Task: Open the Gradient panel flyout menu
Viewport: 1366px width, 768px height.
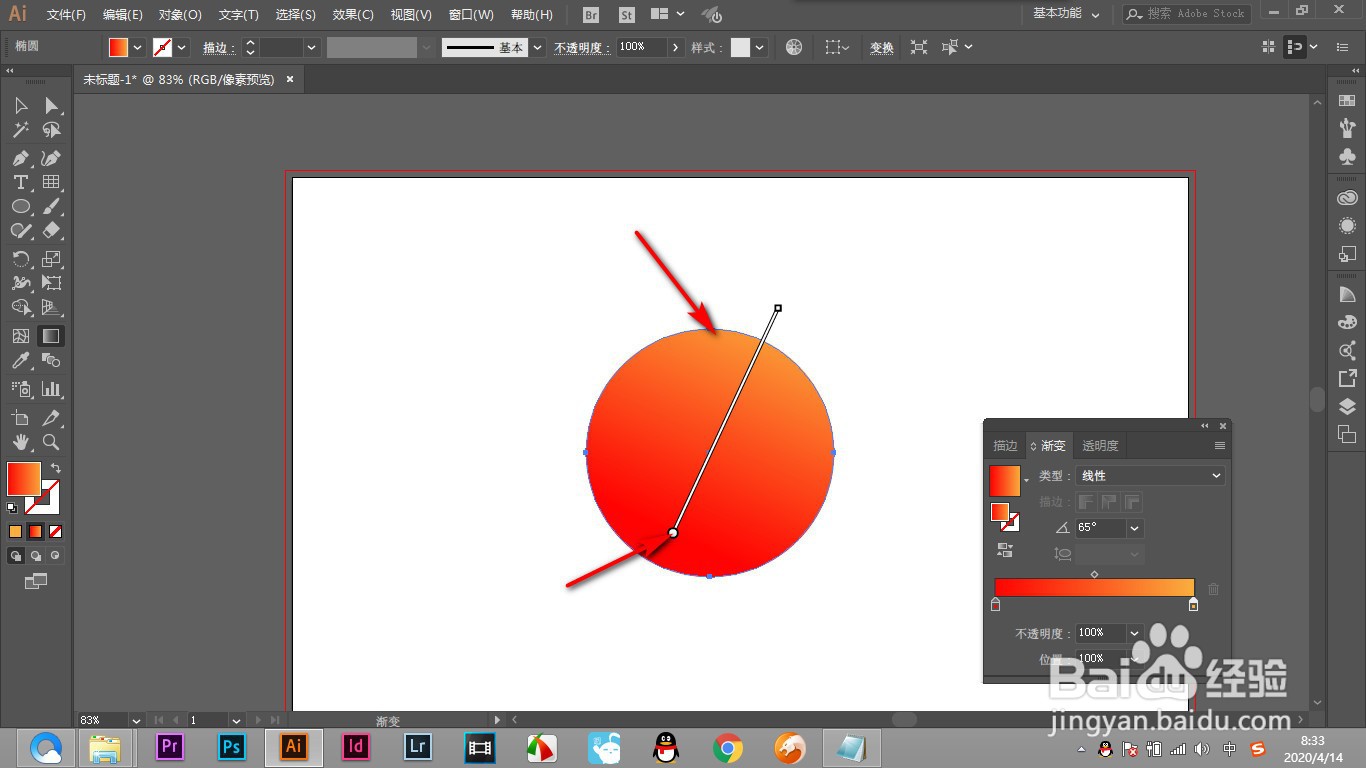Action: (x=1219, y=446)
